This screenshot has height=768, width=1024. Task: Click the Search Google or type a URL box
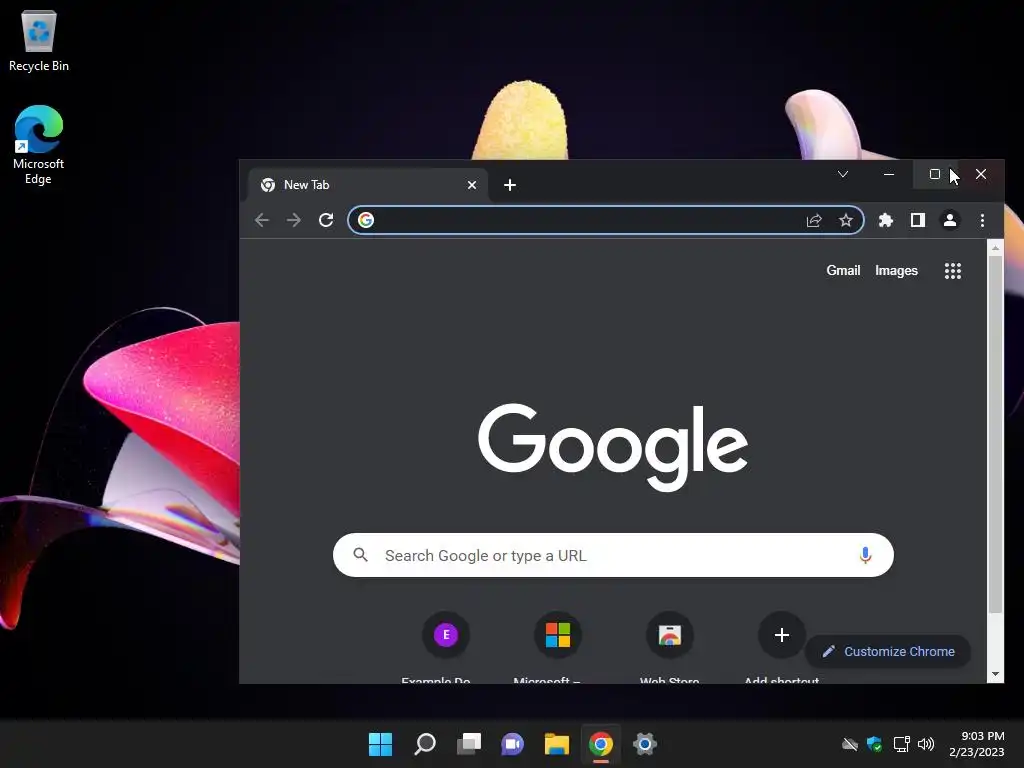pyautogui.click(x=613, y=555)
